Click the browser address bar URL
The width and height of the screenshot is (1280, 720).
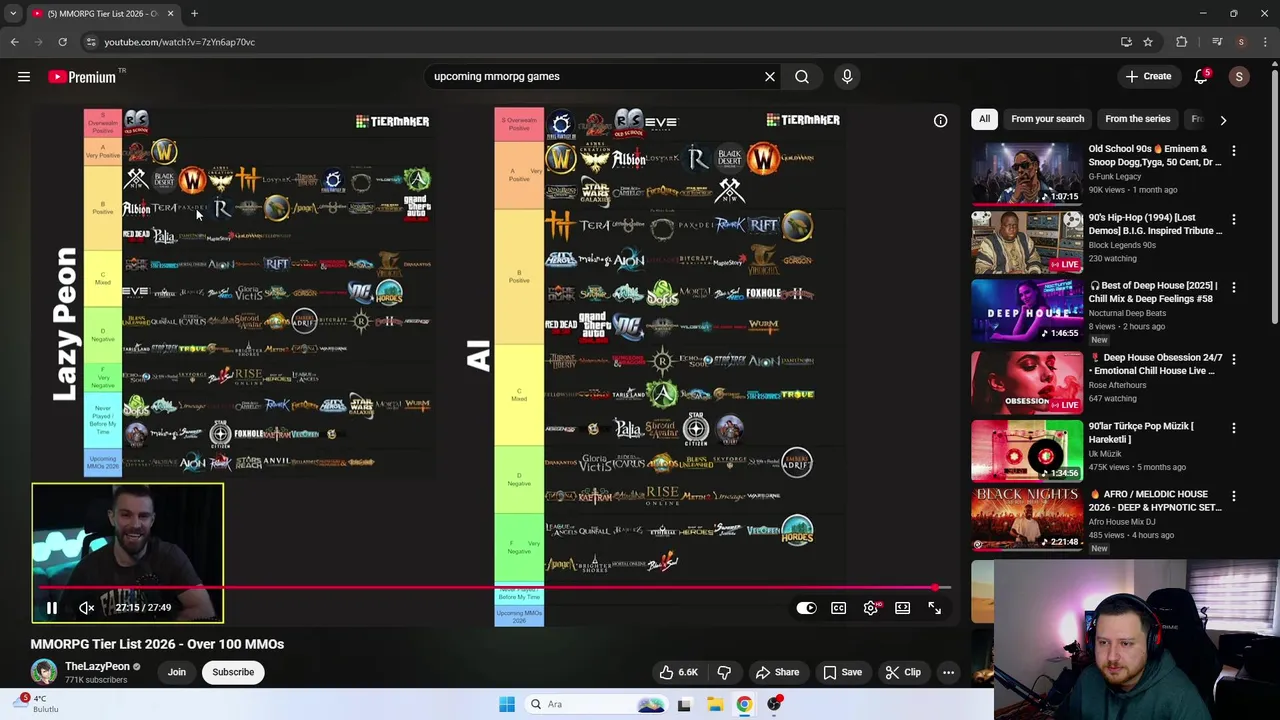(x=180, y=42)
